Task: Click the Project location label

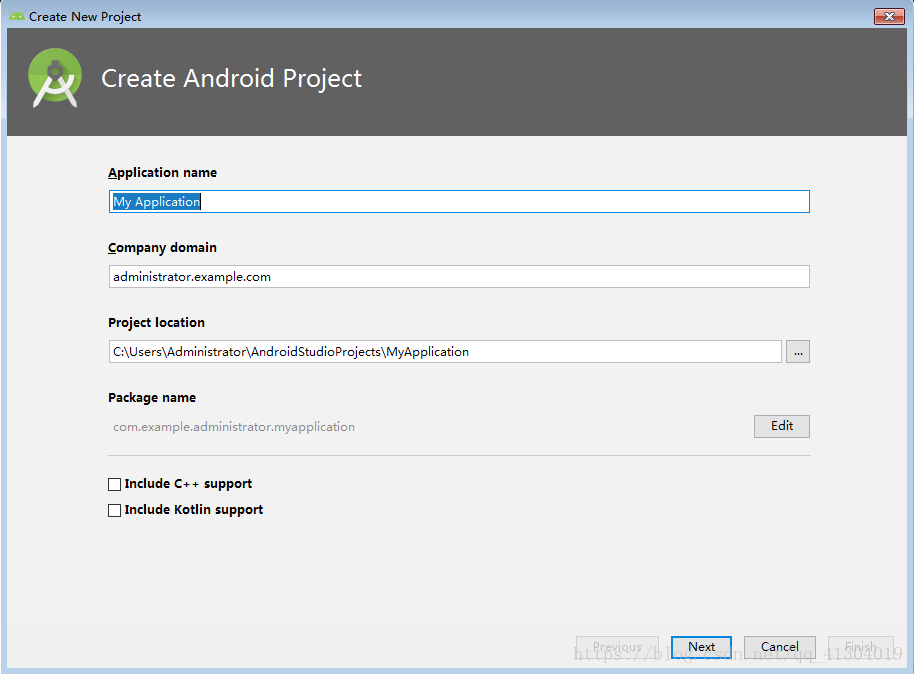Action: [156, 322]
